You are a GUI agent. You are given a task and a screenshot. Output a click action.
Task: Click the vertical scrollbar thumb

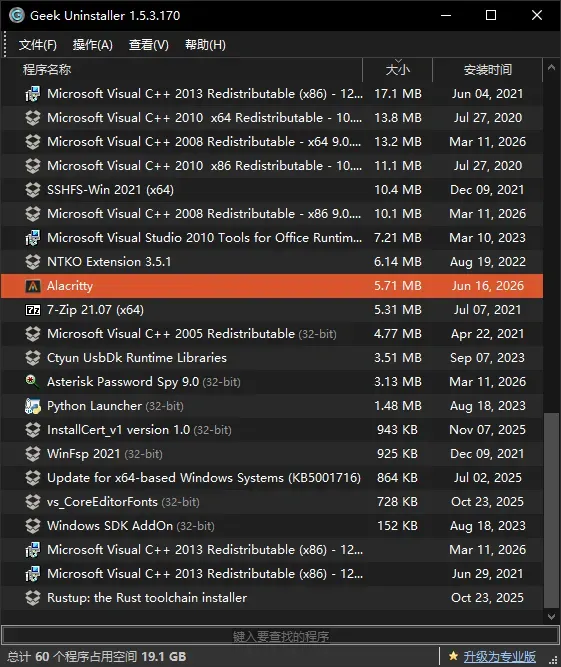552,510
